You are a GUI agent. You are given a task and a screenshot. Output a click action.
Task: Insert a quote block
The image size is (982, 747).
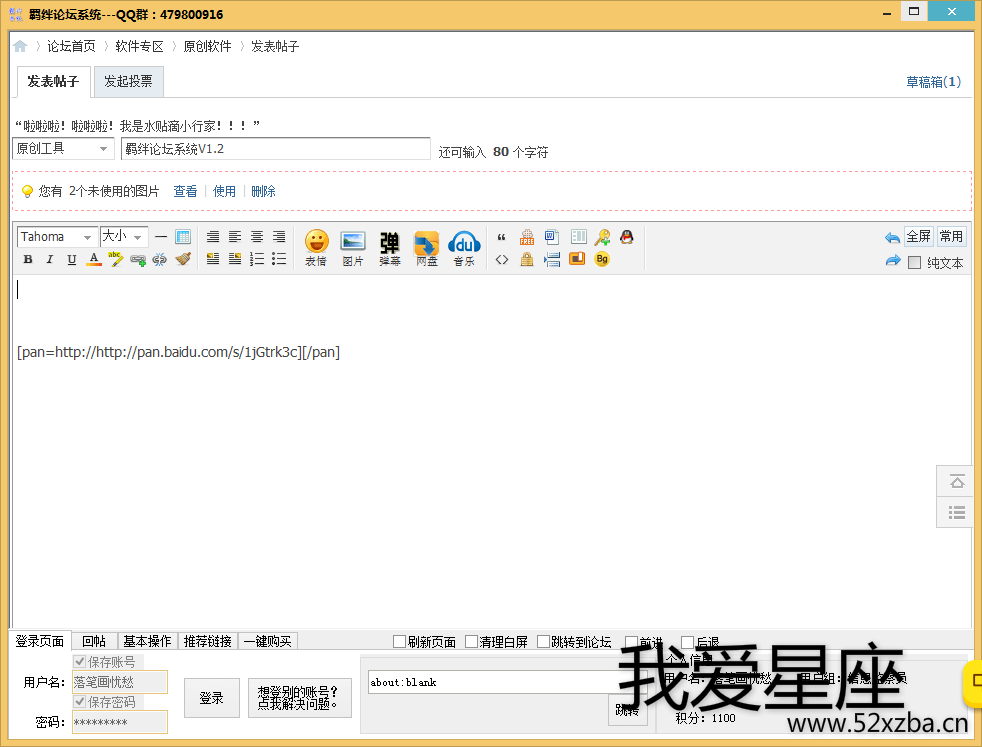tap(502, 237)
